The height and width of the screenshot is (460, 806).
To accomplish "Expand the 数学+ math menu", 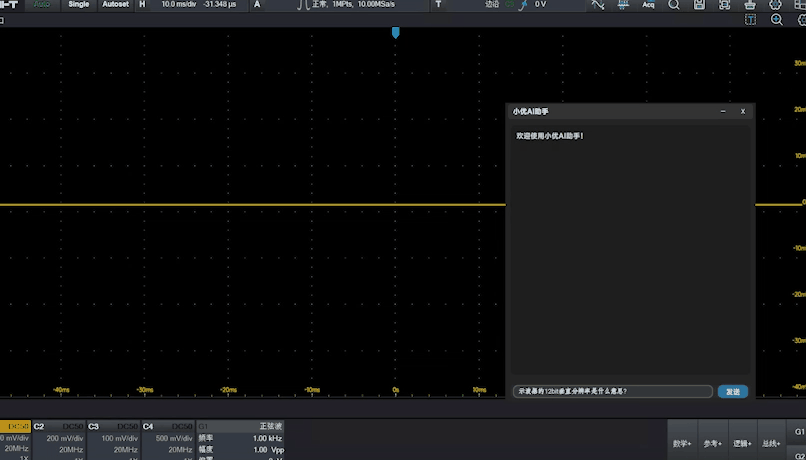I will click(682, 442).
